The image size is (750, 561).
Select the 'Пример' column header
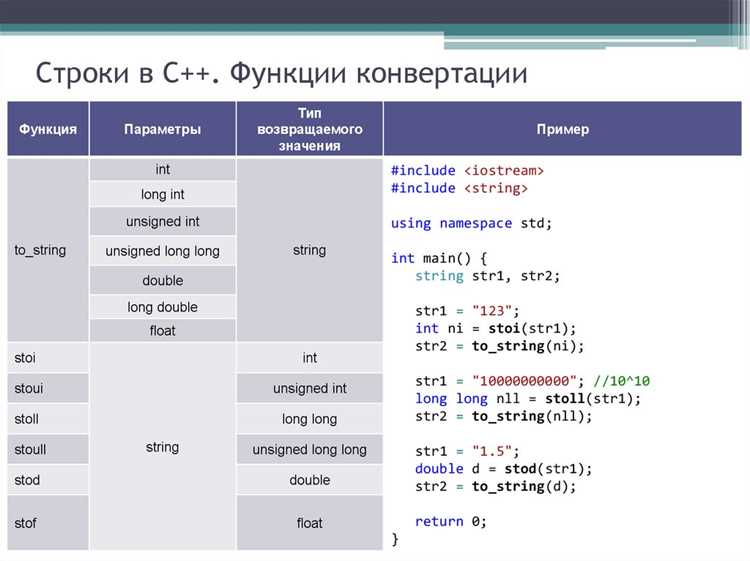point(562,129)
